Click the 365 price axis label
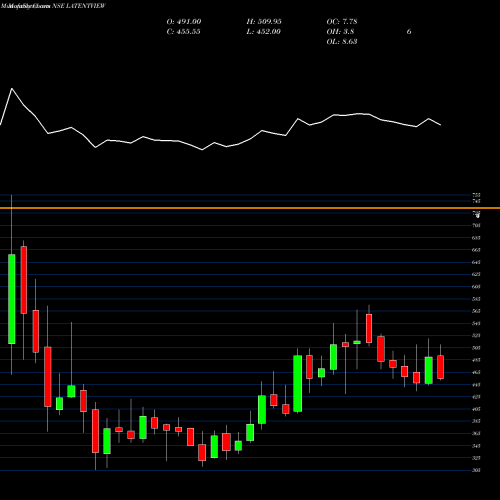Viewport: 500px width, 500px height. [476, 433]
